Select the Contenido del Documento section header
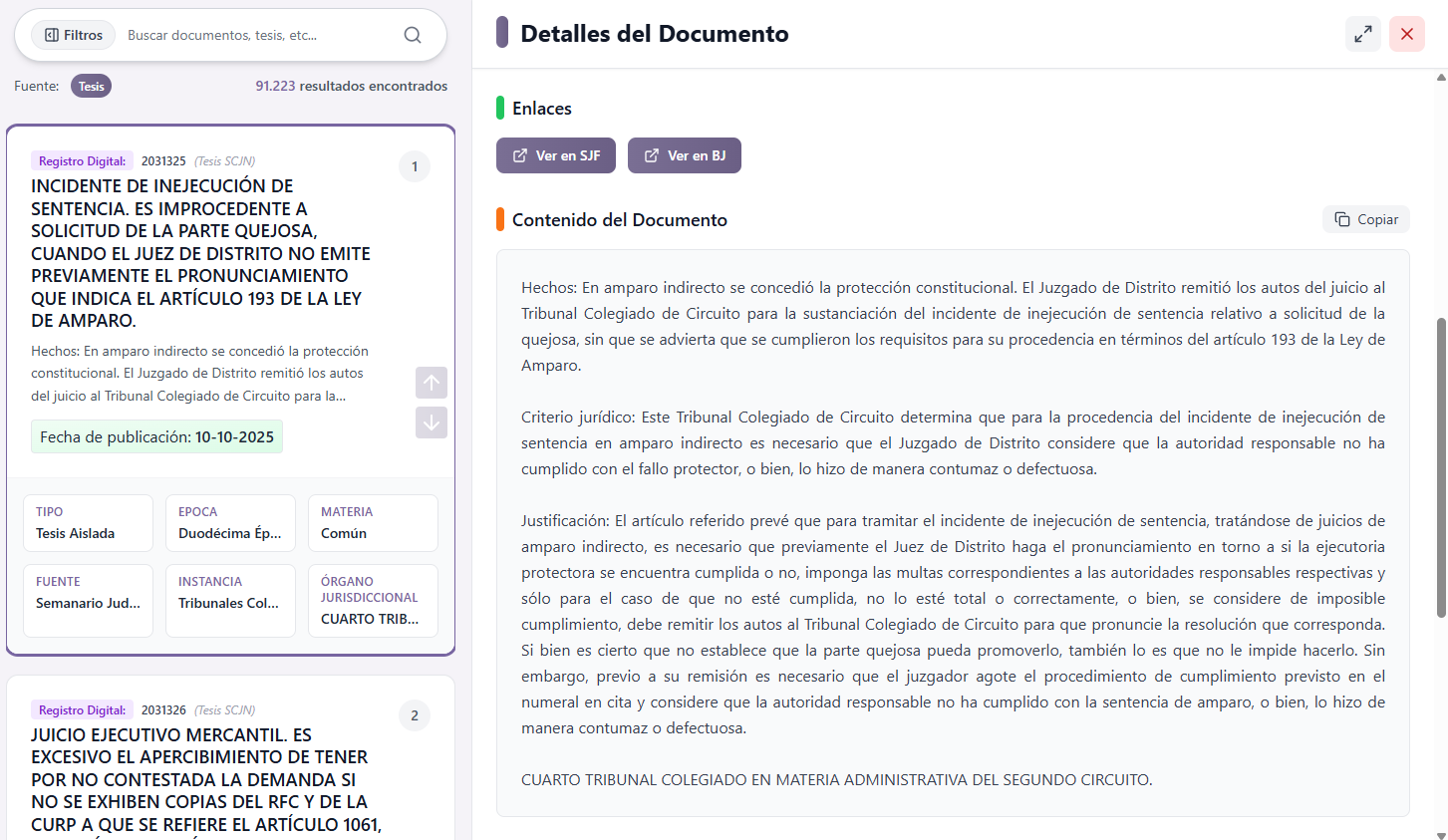1448x840 pixels. [619, 219]
